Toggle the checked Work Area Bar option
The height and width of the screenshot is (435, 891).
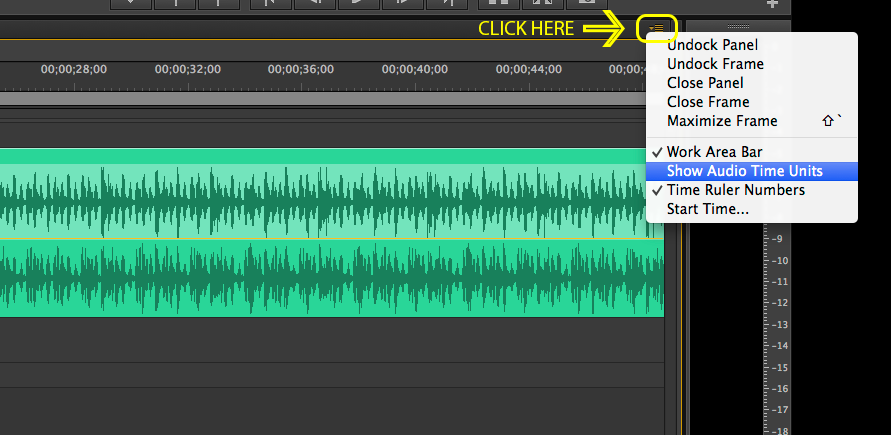tap(751, 152)
